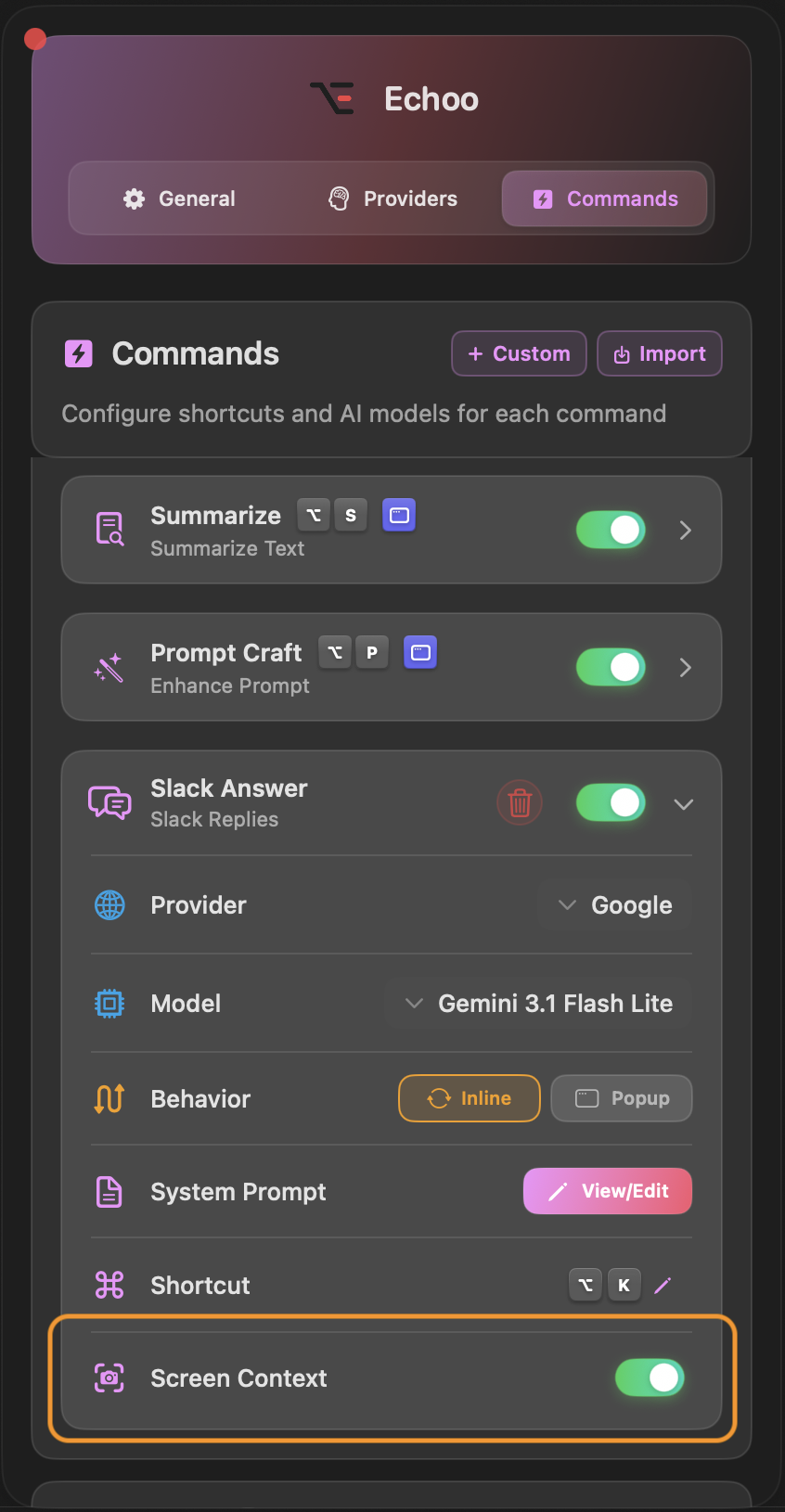This screenshot has height=1512, width=785.
Task: Delete the Slack Answer command via trash icon
Action: [x=520, y=802]
